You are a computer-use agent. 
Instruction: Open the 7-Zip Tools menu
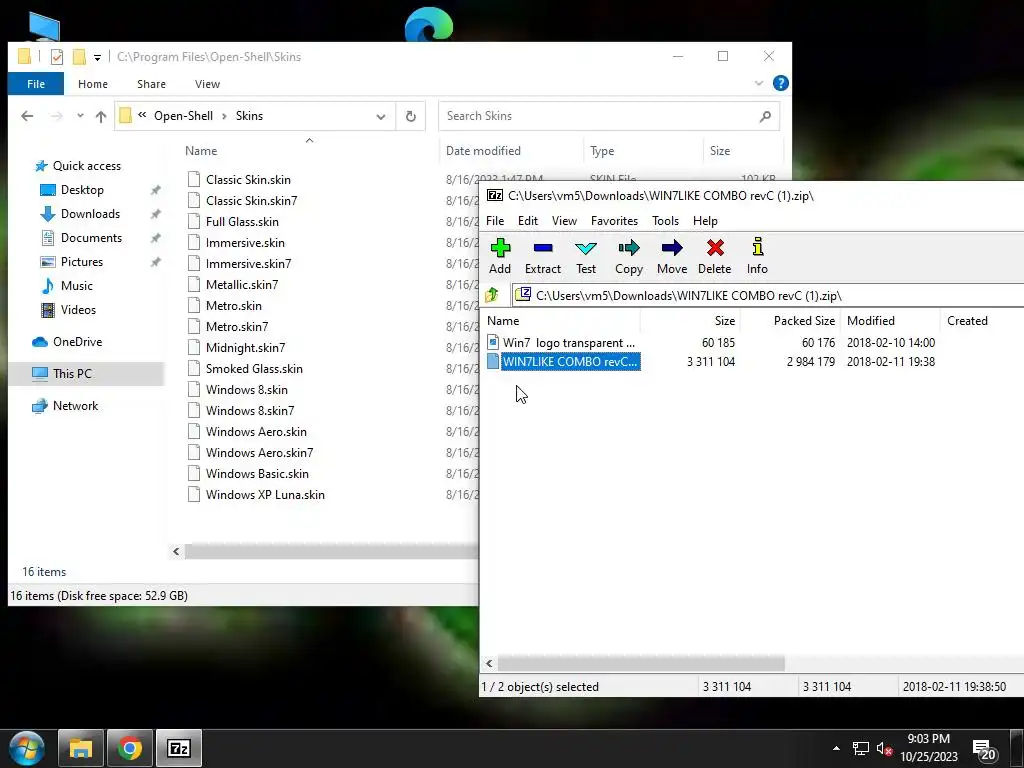point(665,221)
